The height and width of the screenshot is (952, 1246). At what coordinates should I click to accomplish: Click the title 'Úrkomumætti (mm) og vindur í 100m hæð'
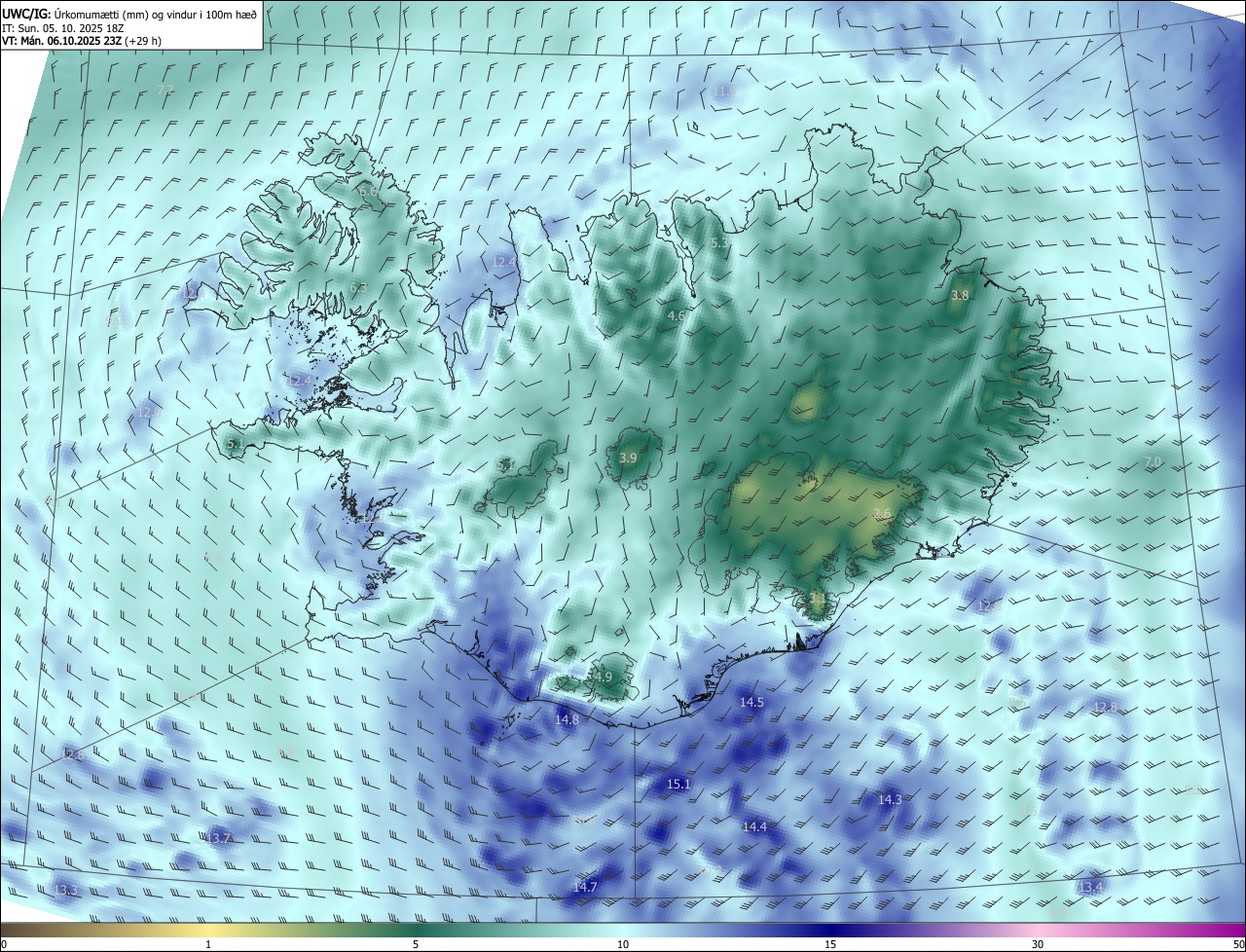tap(155, 14)
